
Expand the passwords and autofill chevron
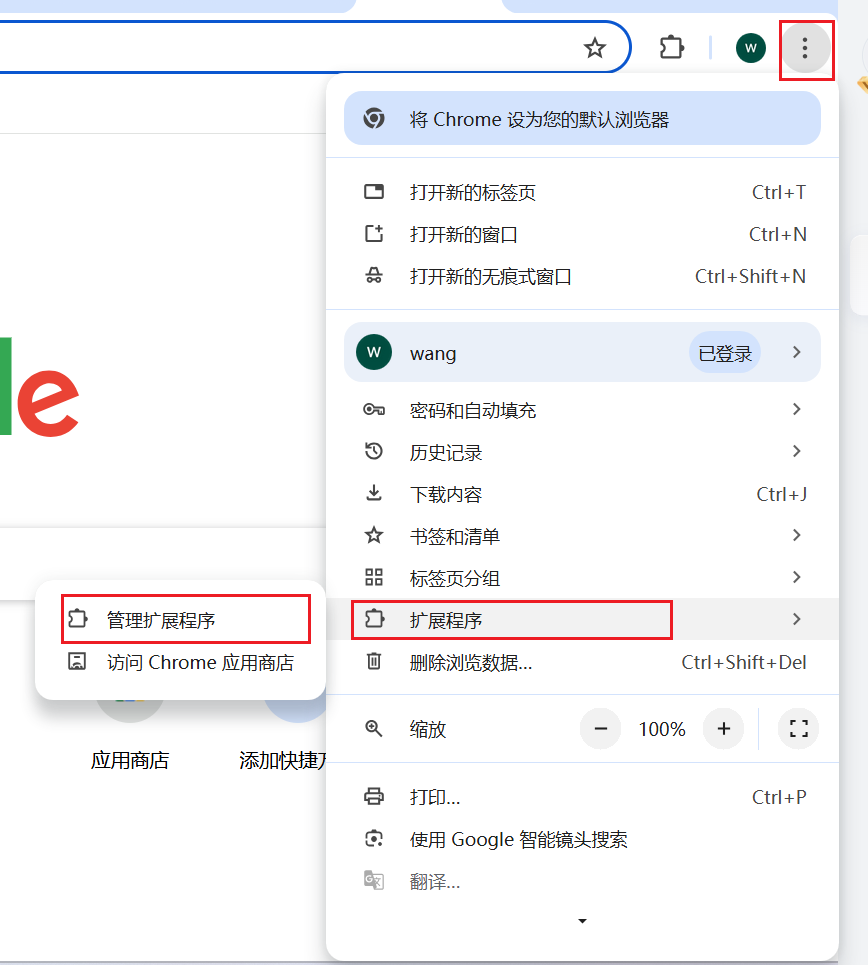(797, 409)
